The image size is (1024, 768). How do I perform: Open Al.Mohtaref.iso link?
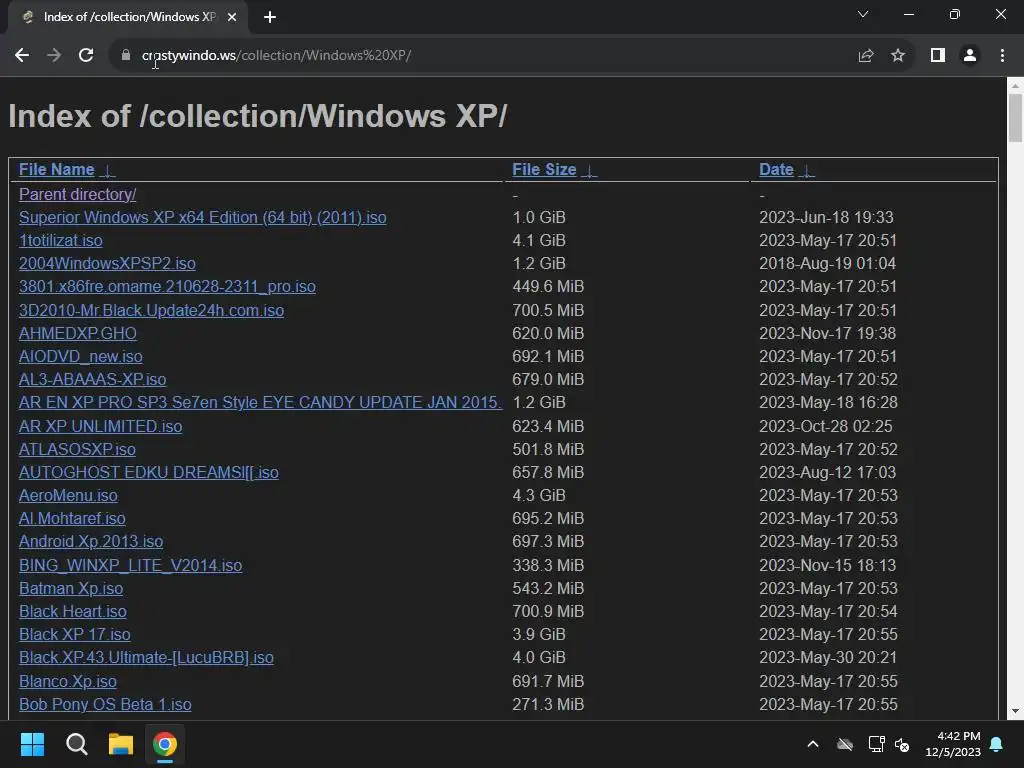point(72,519)
